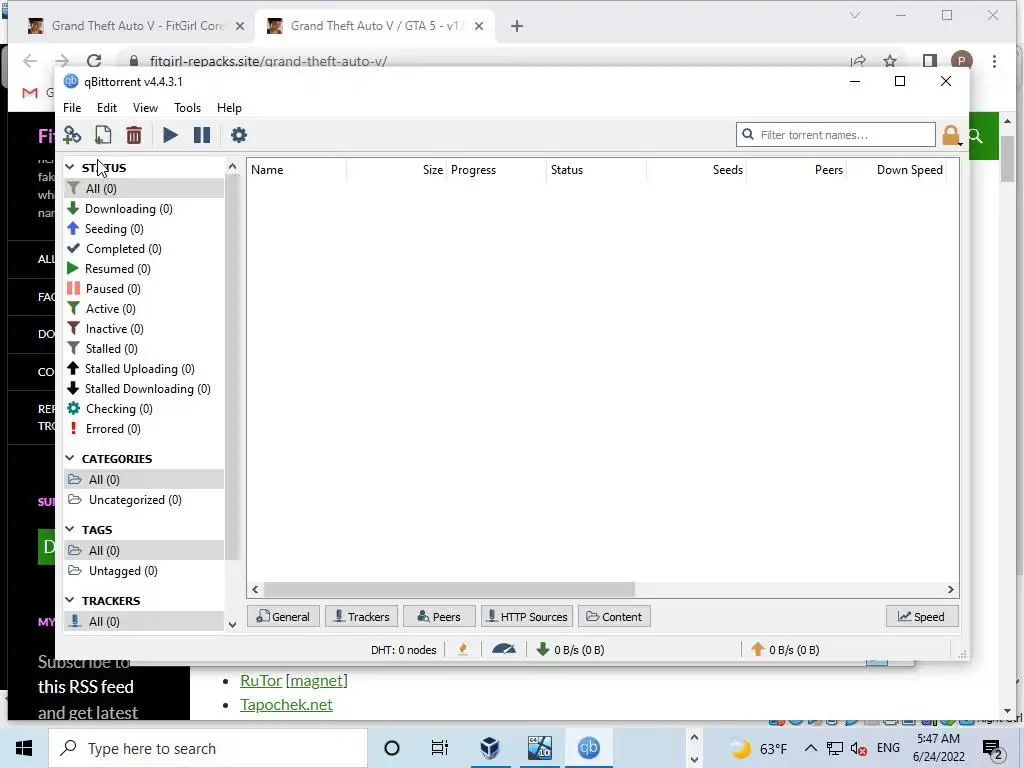The width and height of the screenshot is (1024, 768).
Task: Select the Stalled Uploading (0) filter
Action: pos(144,369)
